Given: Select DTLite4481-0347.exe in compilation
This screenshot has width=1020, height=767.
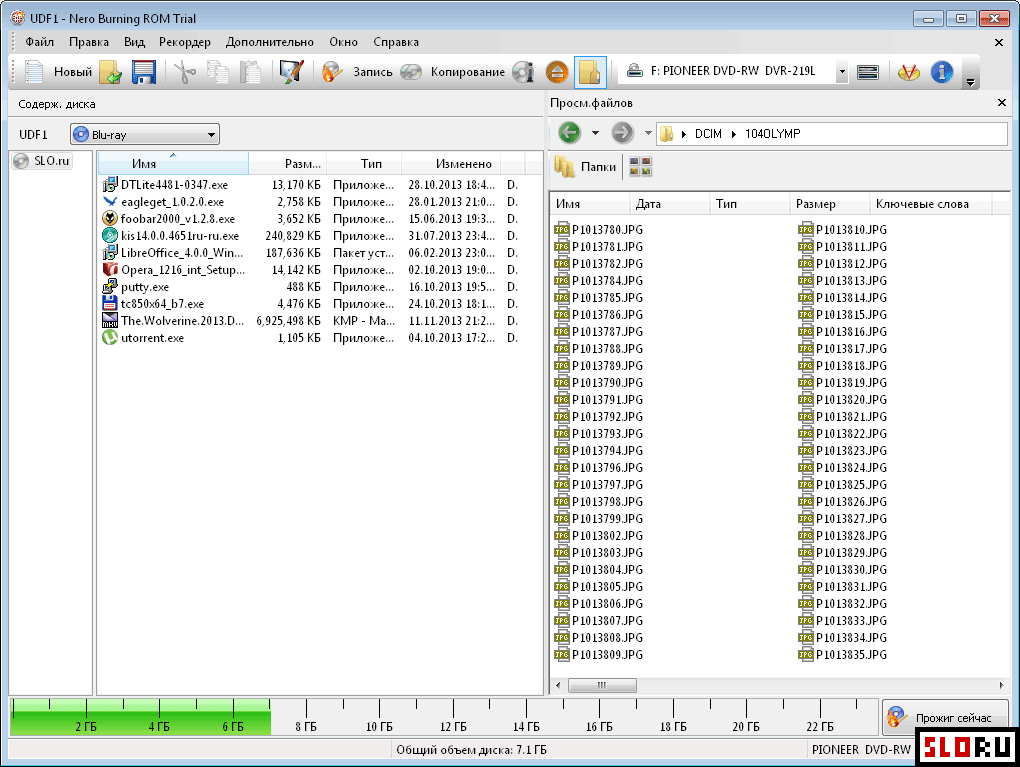Looking at the screenshot, I should [x=174, y=185].
